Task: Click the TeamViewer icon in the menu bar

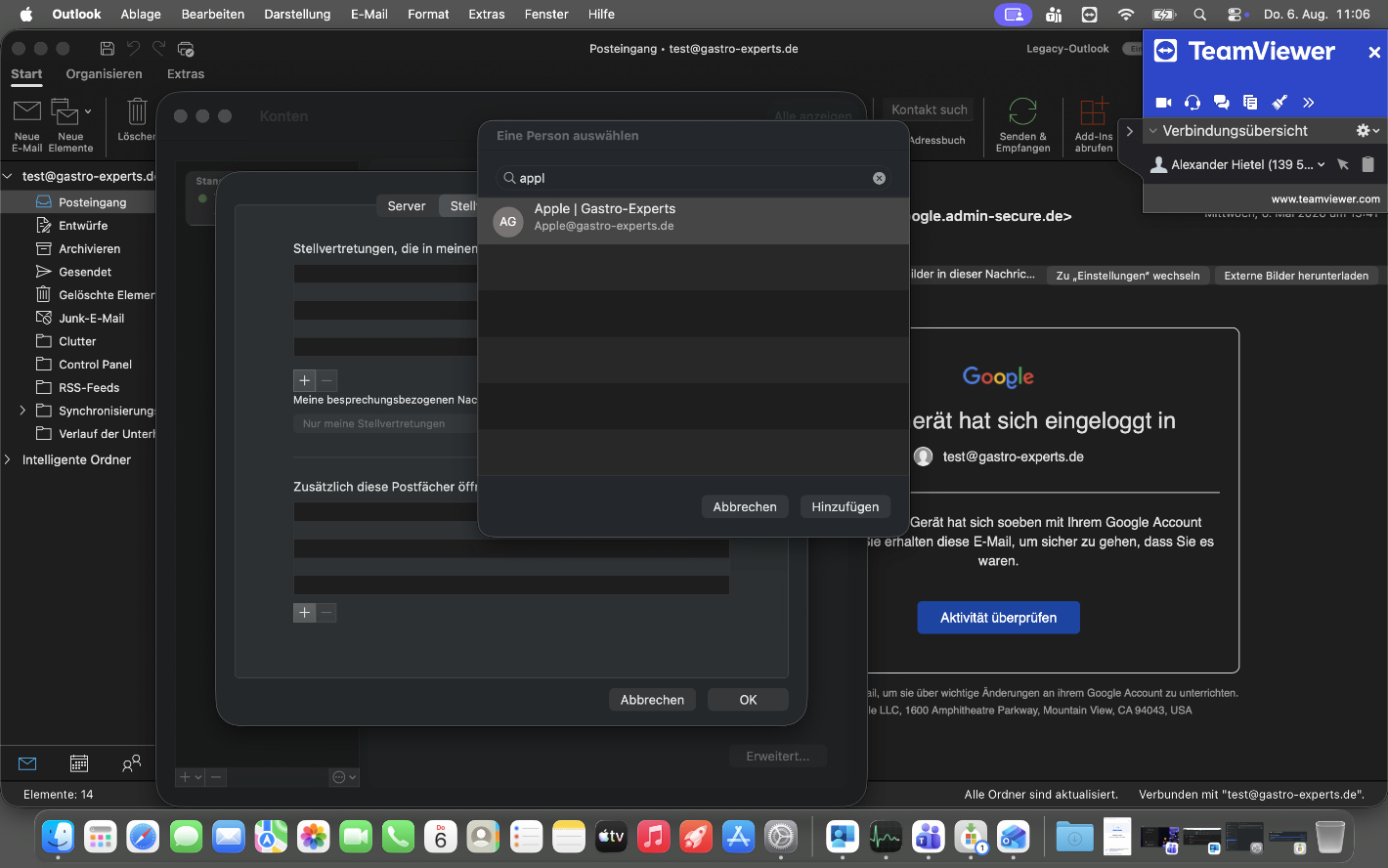Action: pyautogui.click(x=1090, y=15)
